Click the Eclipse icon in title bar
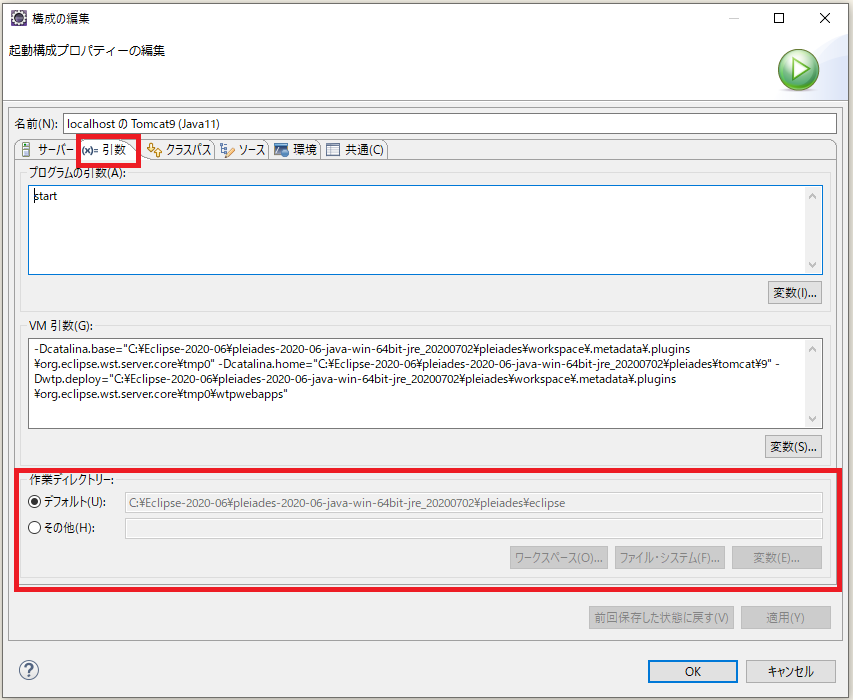The image size is (853, 700). tap(18, 18)
